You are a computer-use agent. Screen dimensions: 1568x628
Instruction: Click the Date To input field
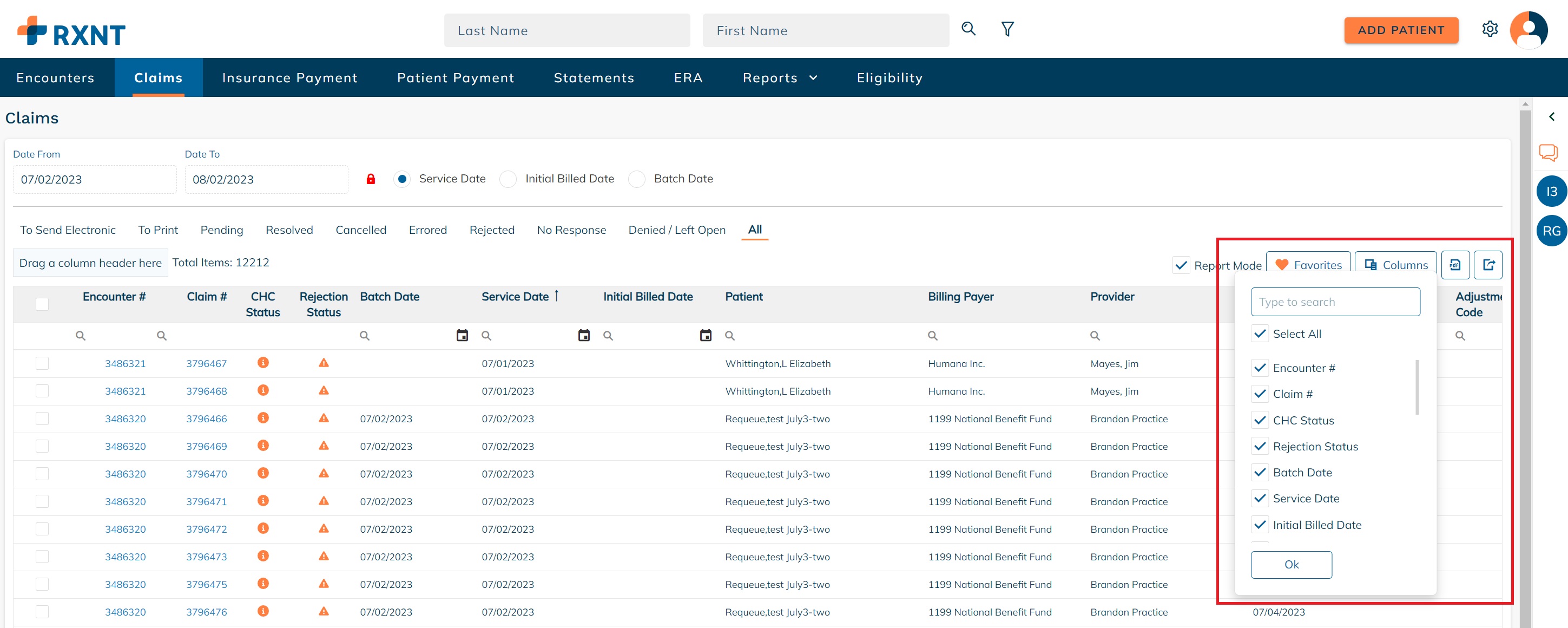tap(266, 180)
